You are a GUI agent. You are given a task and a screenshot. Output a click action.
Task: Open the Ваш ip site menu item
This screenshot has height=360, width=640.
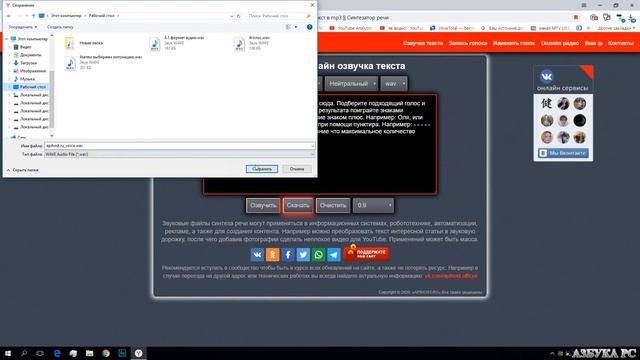[x=593, y=43]
